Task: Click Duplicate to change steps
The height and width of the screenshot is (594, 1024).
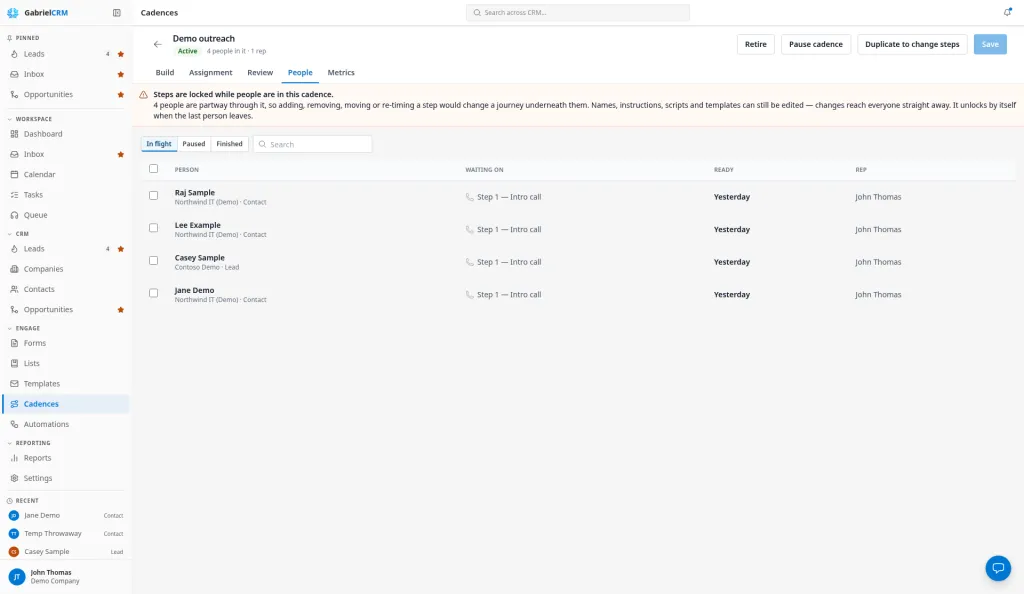Action: pyautogui.click(x=912, y=44)
